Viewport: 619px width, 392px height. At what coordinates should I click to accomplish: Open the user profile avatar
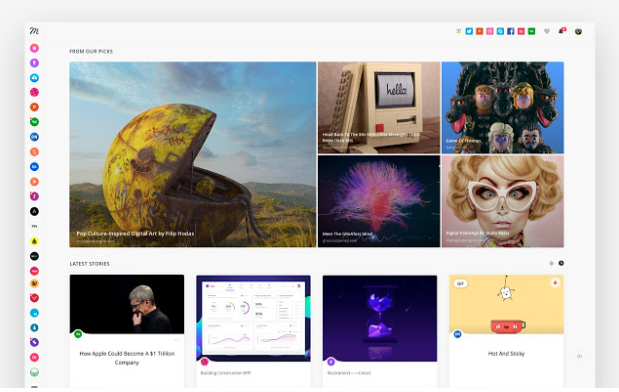578,32
